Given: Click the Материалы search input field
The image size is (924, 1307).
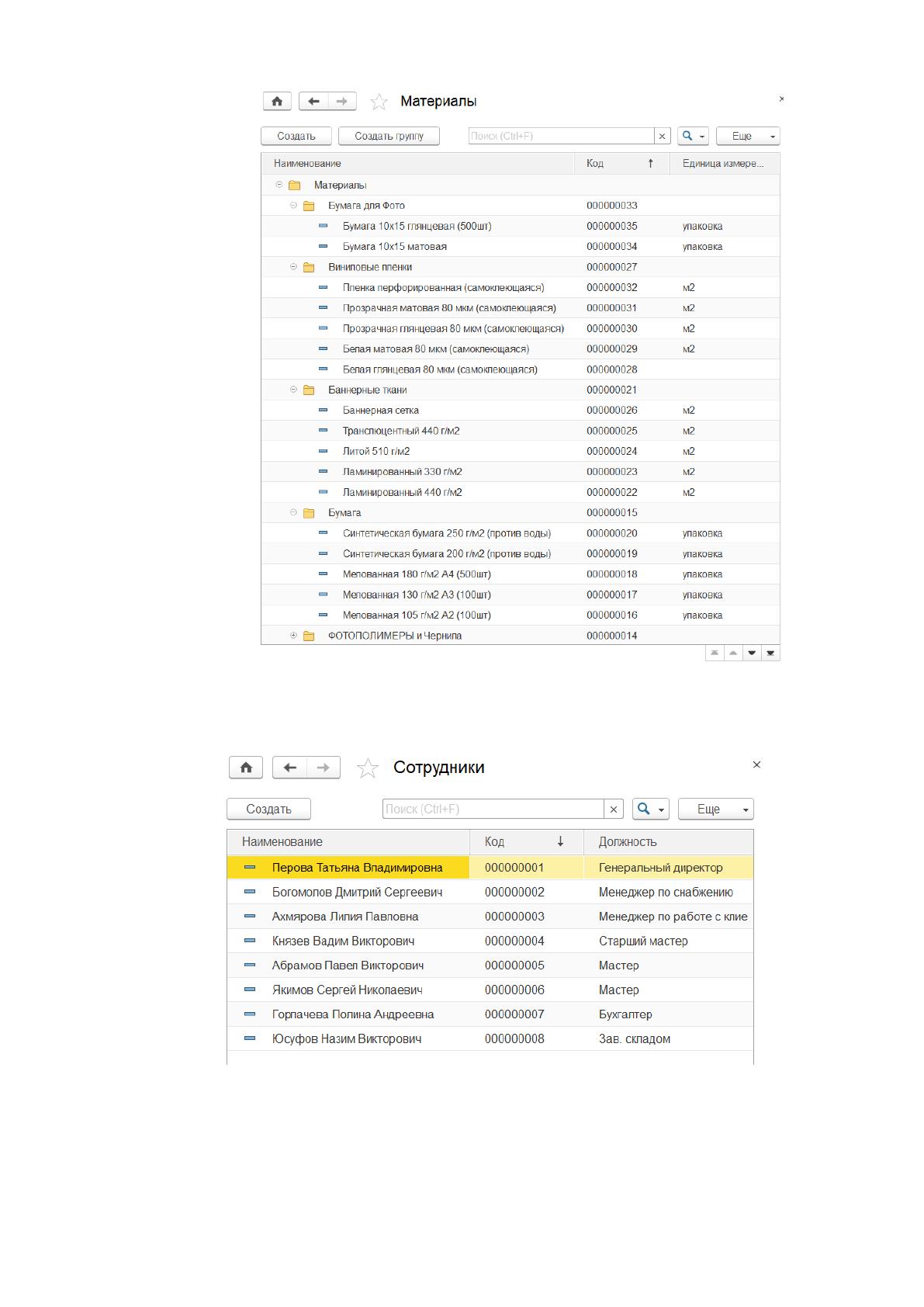Looking at the screenshot, I should 562,136.
